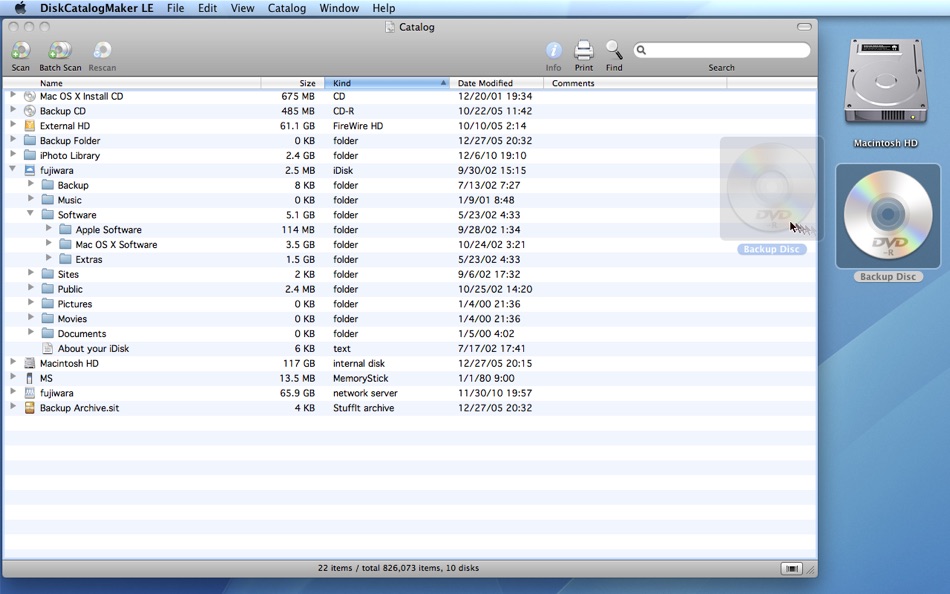950x594 pixels.
Task: Open the Help menu
Action: click(384, 8)
